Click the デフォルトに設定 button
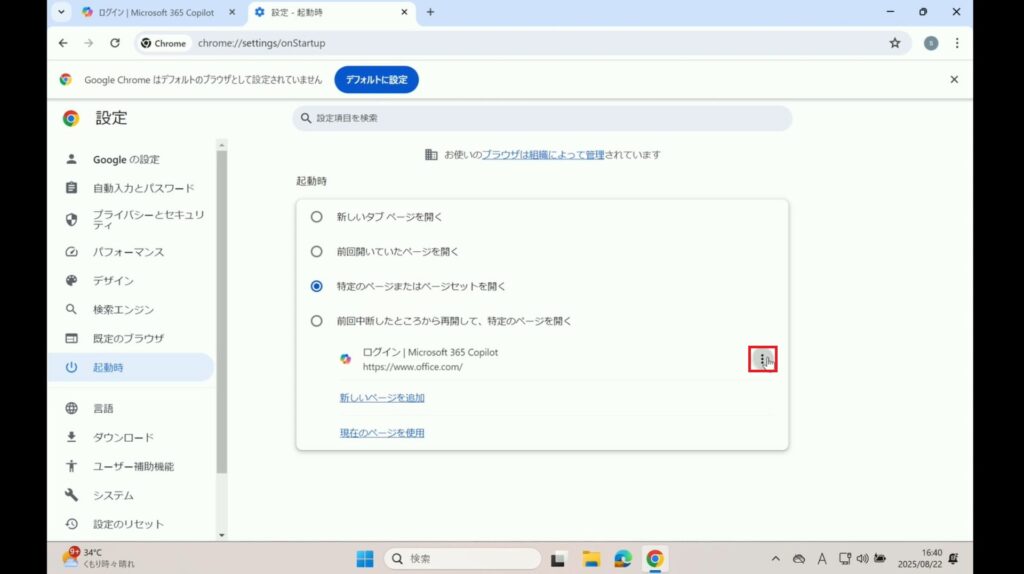The width and height of the screenshot is (1024, 574). [x=376, y=79]
